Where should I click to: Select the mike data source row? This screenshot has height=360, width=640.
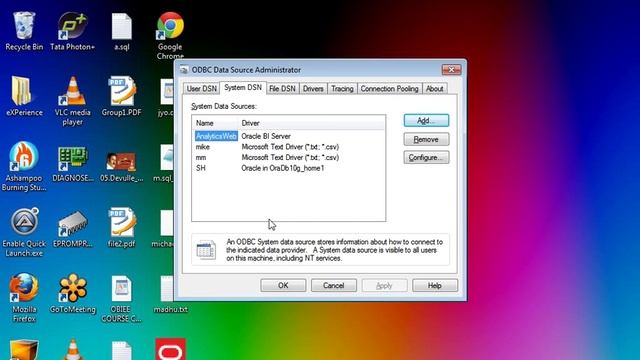point(289,147)
